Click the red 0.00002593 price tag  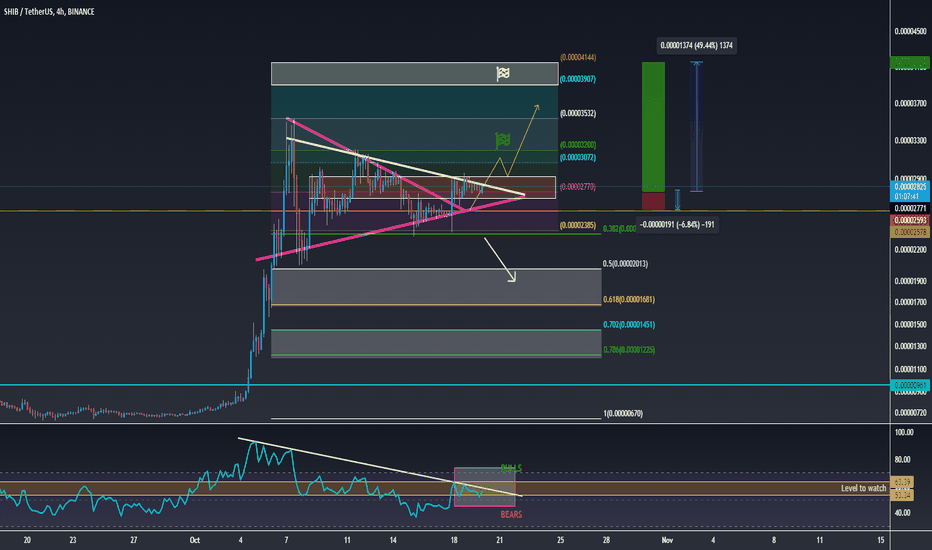[910, 221]
